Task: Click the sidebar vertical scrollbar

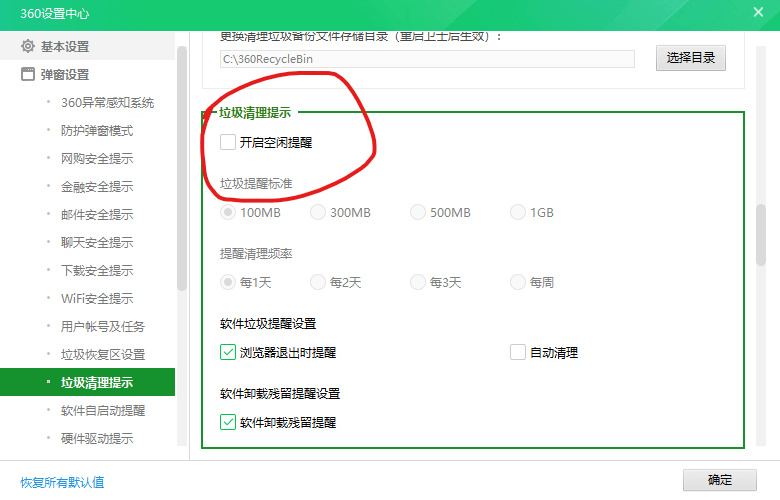Action: coord(182,168)
